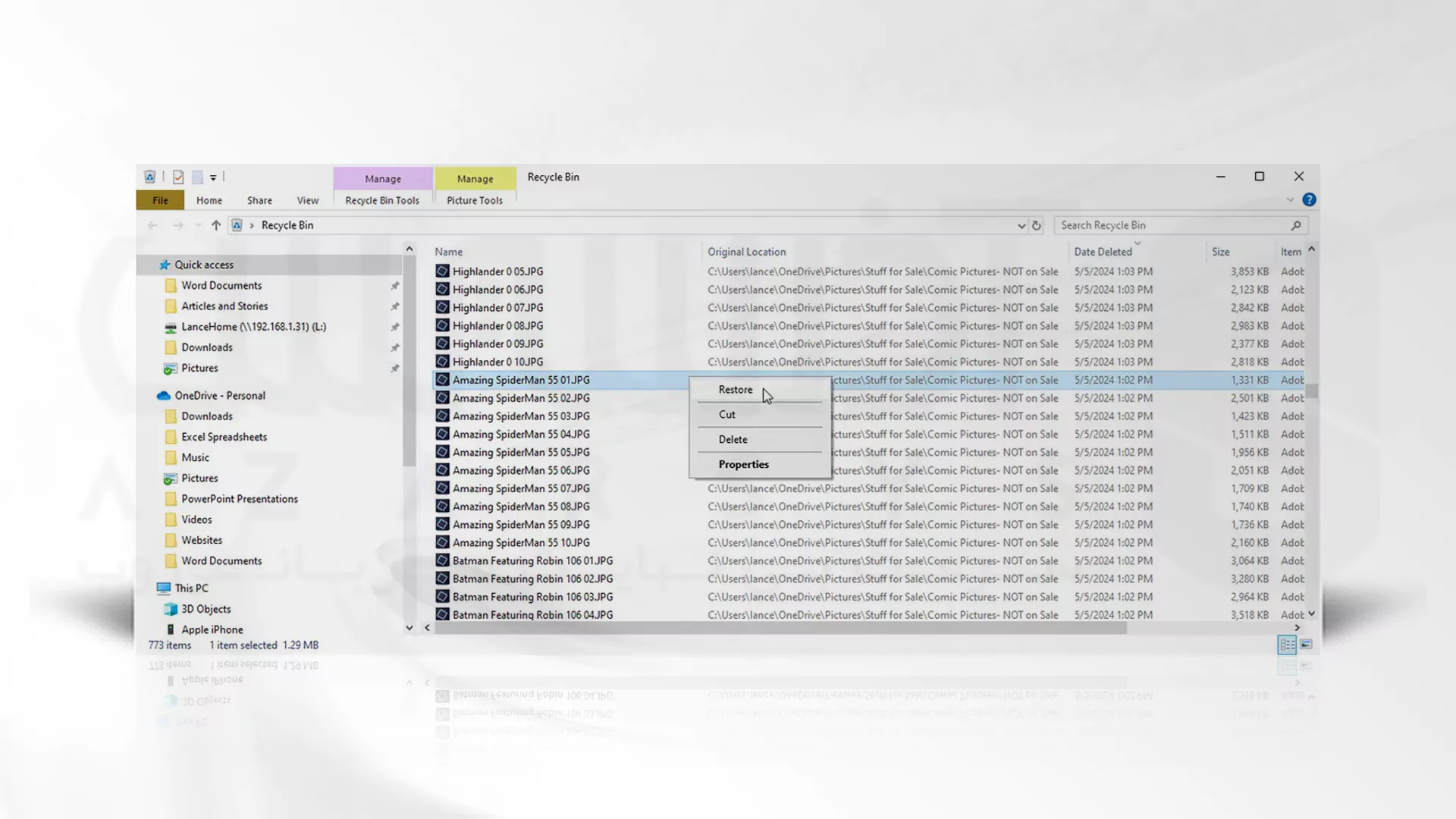Refresh the Recycle Bin view
The width and height of the screenshot is (1456, 819).
[x=1037, y=225]
